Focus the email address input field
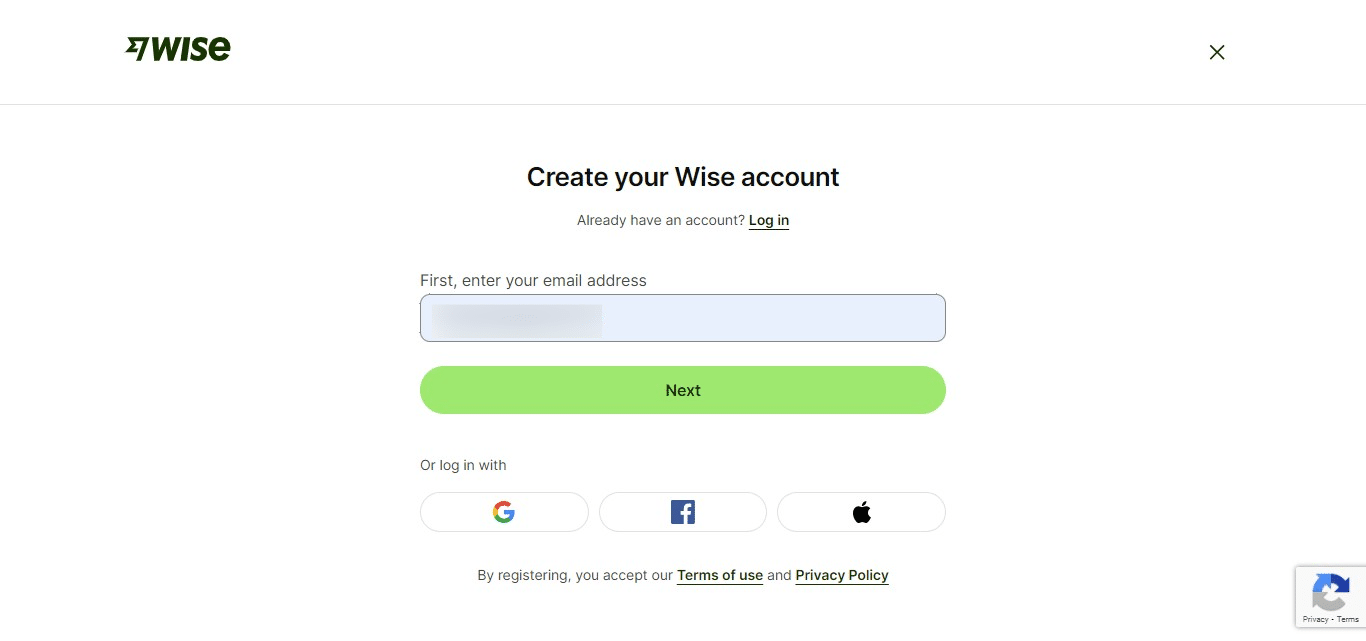 683,318
